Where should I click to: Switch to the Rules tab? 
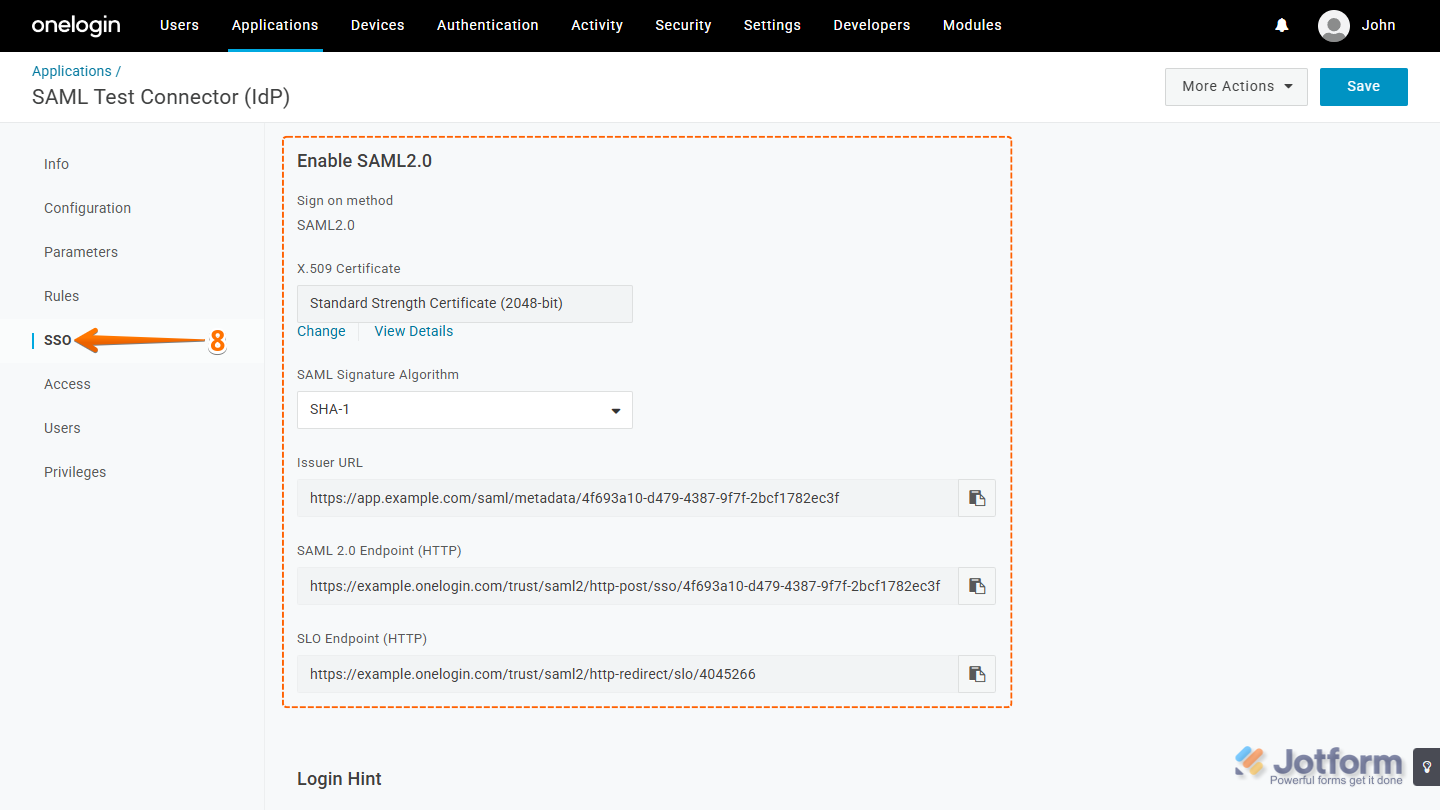tap(61, 296)
